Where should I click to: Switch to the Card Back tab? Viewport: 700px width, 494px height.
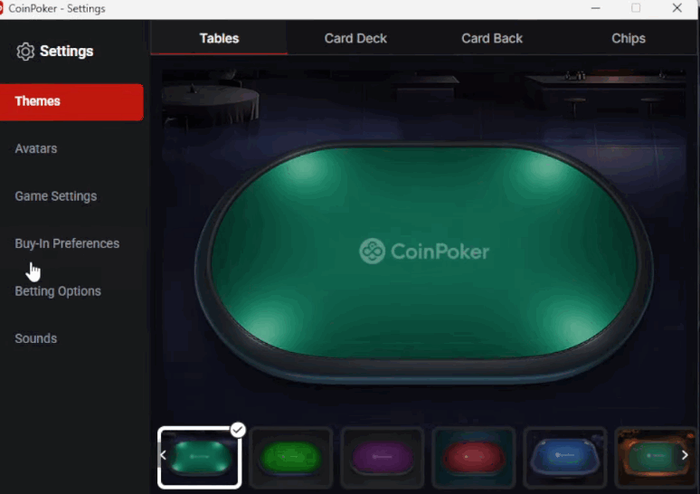coord(492,38)
